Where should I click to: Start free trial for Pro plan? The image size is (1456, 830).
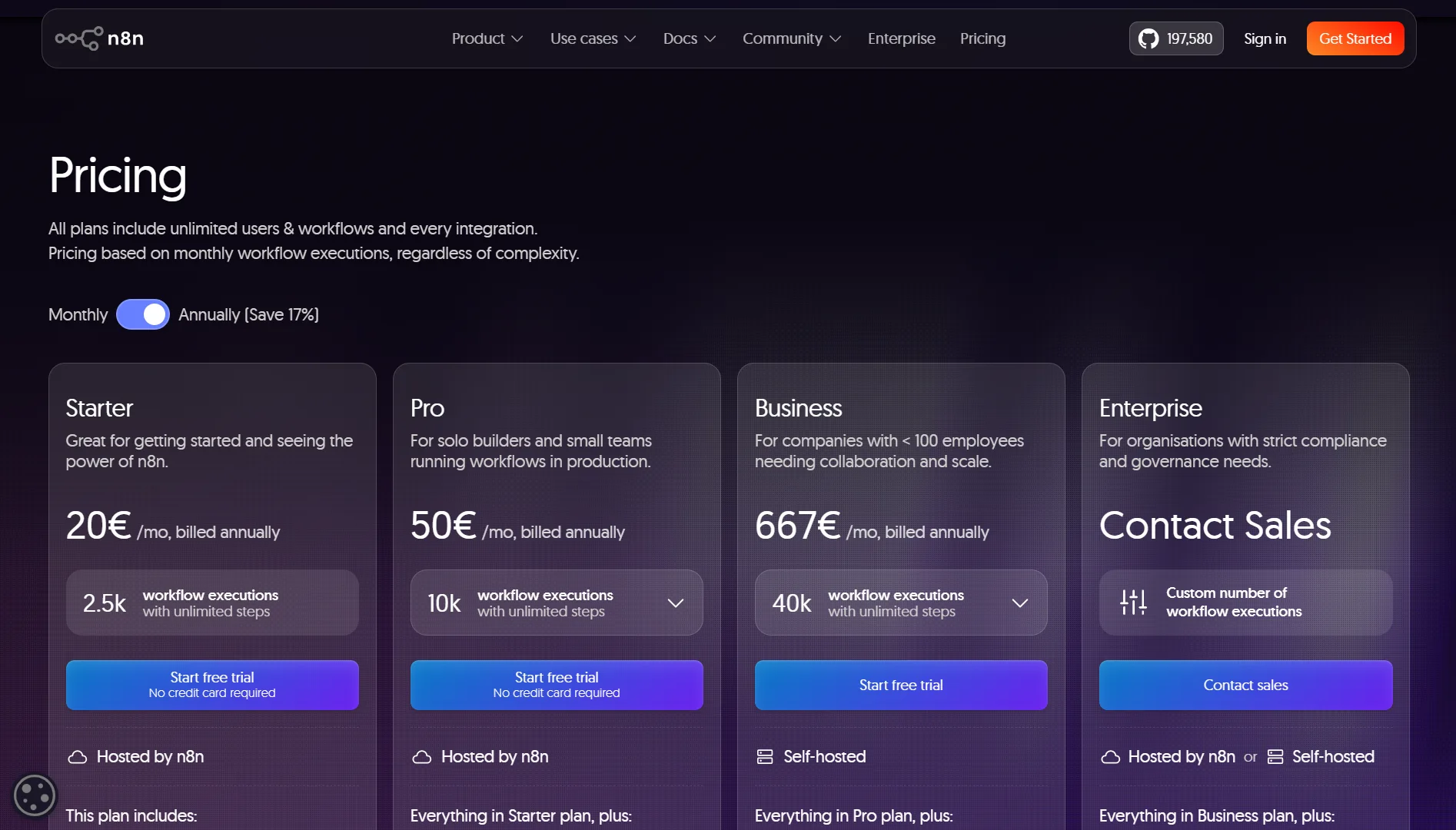pyautogui.click(x=557, y=685)
